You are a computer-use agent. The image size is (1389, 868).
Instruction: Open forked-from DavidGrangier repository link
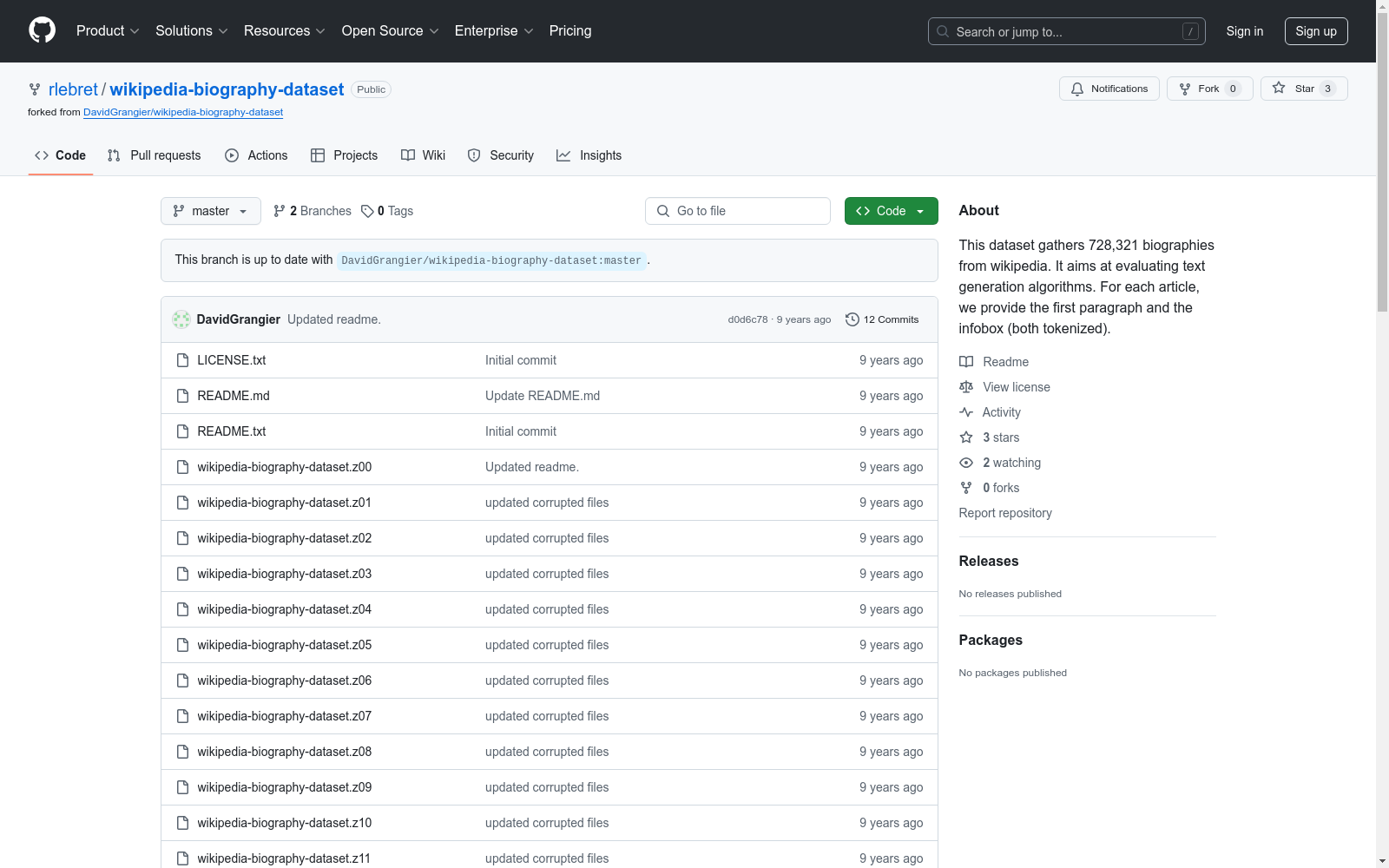click(183, 112)
